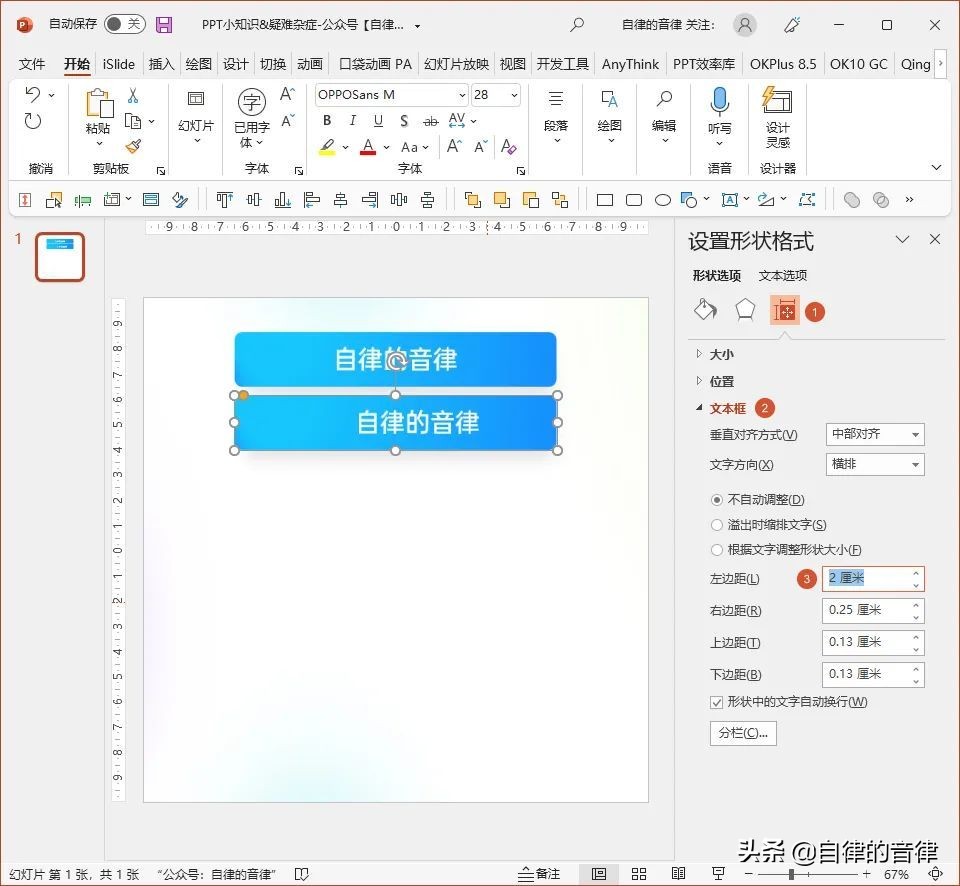The width and height of the screenshot is (960, 886).
Task: Apply bold formatting with the B icon
Action: (x=326, y=120)
